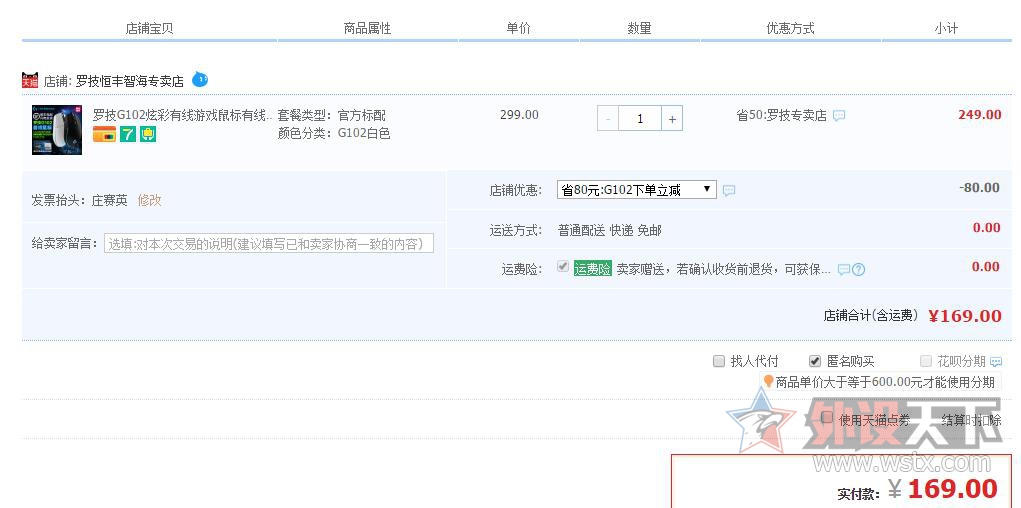Click the G102 mouse product thumbnail
This screenshot has height=508, width=1021.
pos(57,131)
